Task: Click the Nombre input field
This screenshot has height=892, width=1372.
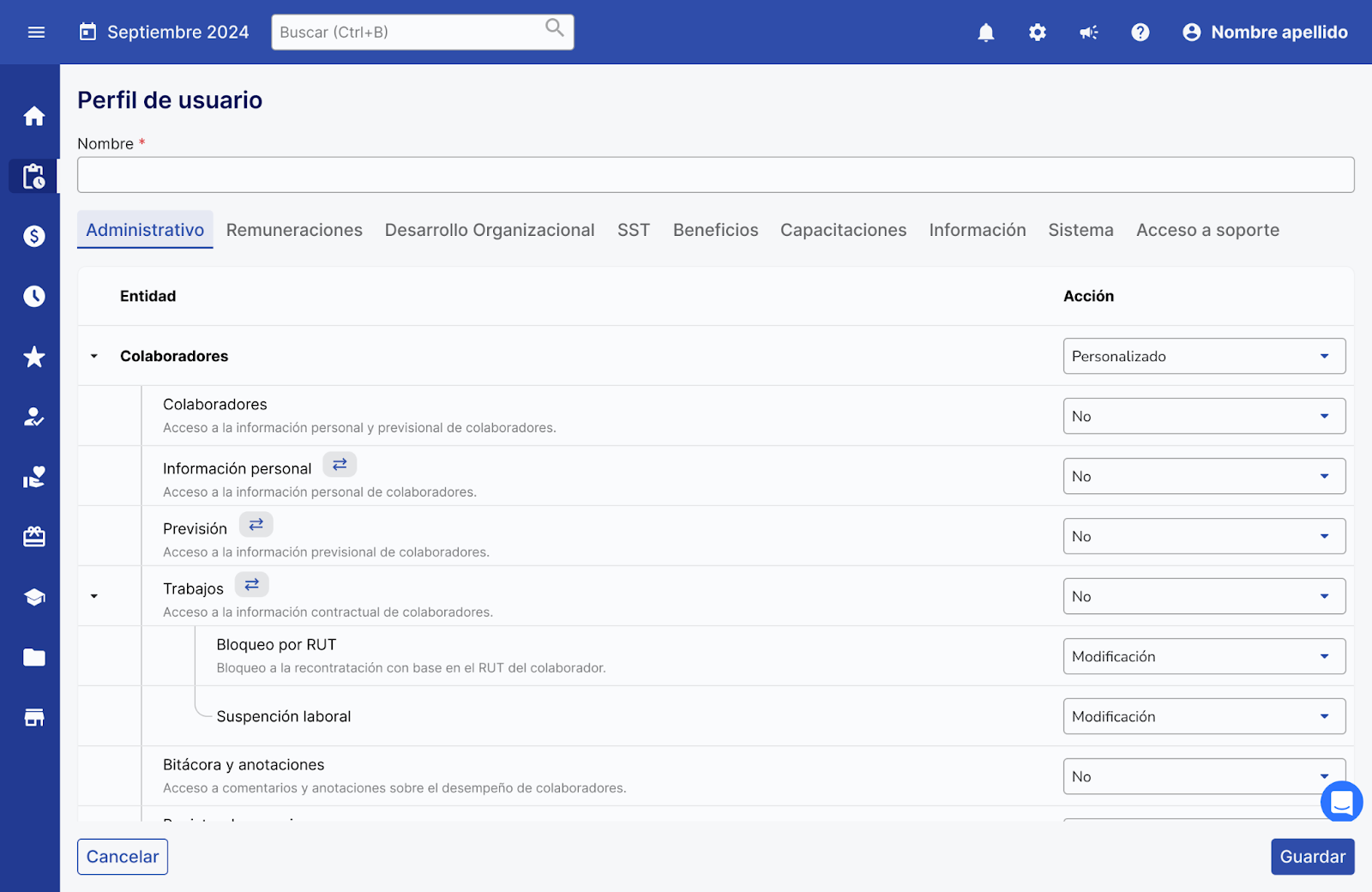Action: [x=715, y=175]
